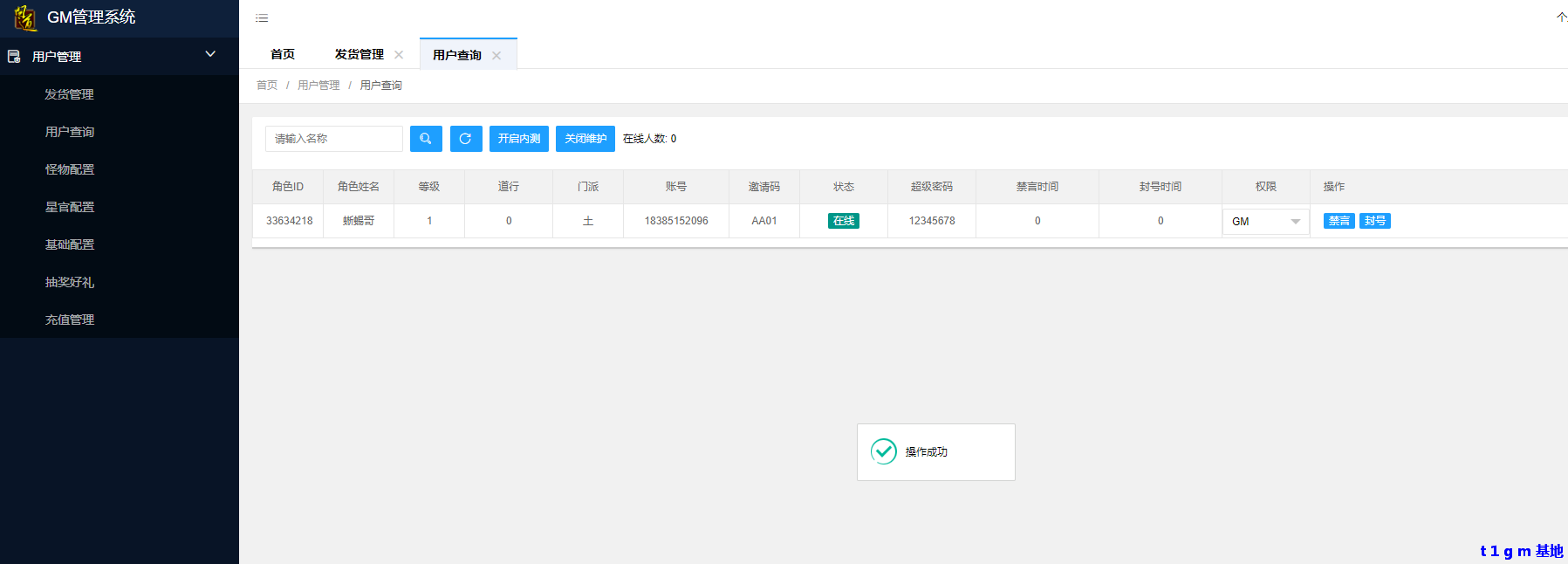The height and width of the screenshot is (564, 1568).
Task: Click the up arrow icon at top right
Action: (1561, 17)
